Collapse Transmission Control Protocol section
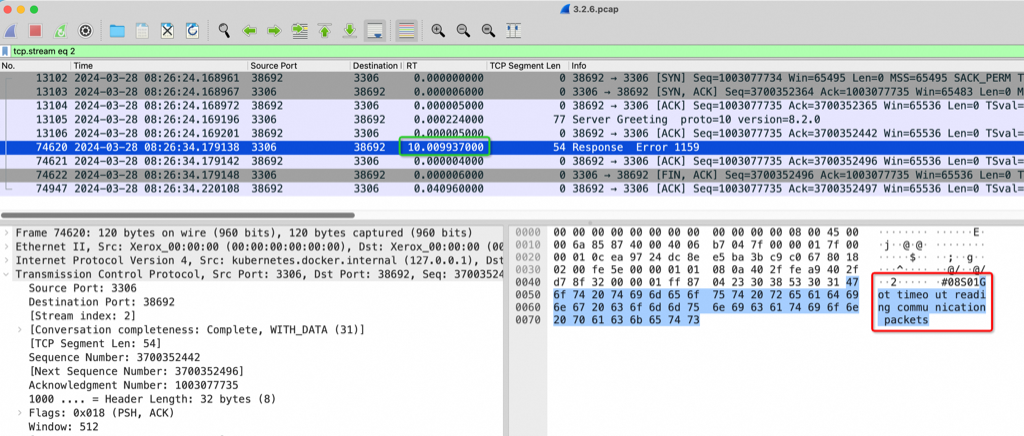The width and height of the screenshot is (1024, 436). tap(9, 272)
